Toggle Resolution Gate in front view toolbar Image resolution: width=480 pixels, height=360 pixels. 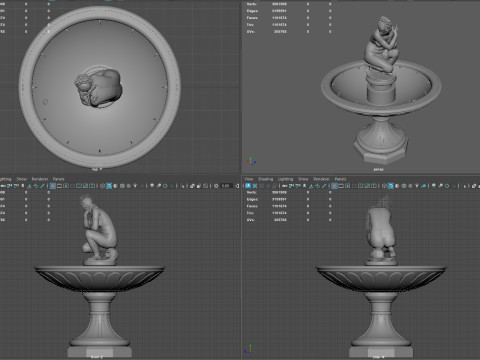pos(66,186)
